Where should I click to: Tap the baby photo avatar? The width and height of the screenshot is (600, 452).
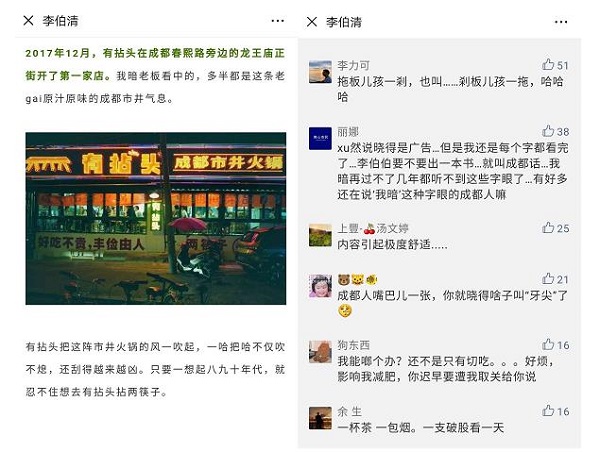pos(320,286)
